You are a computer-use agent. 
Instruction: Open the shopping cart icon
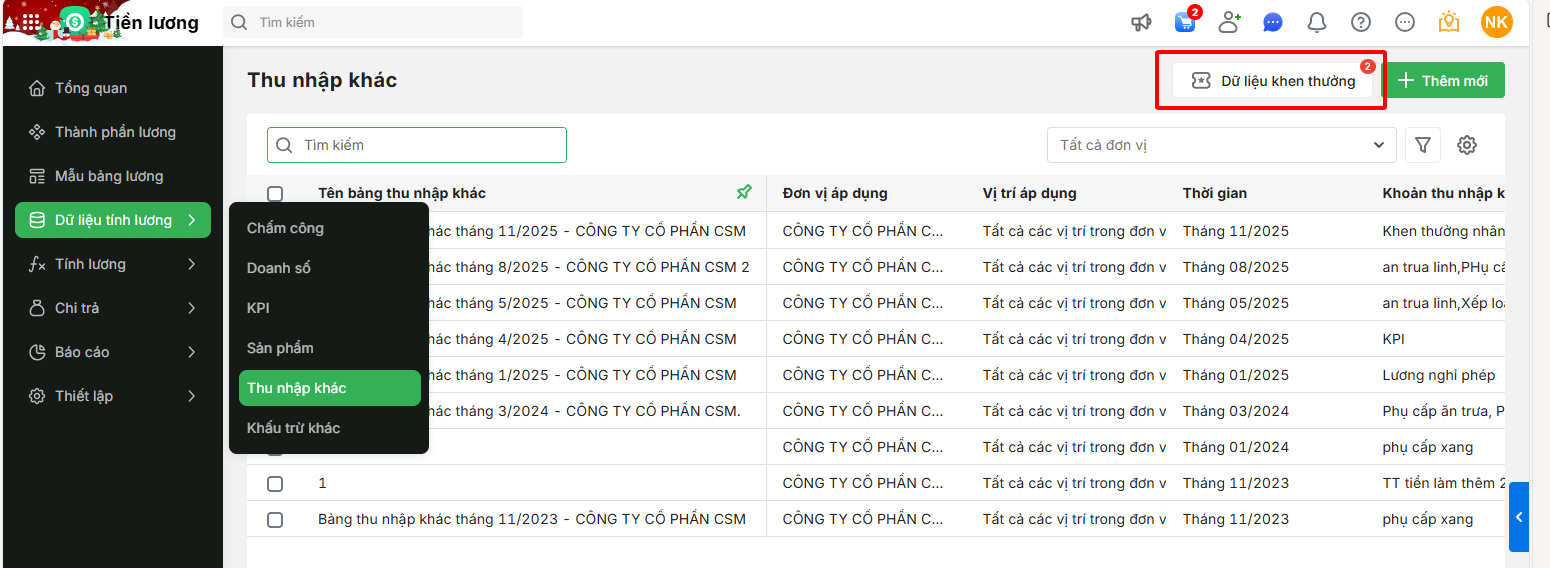1185,22
